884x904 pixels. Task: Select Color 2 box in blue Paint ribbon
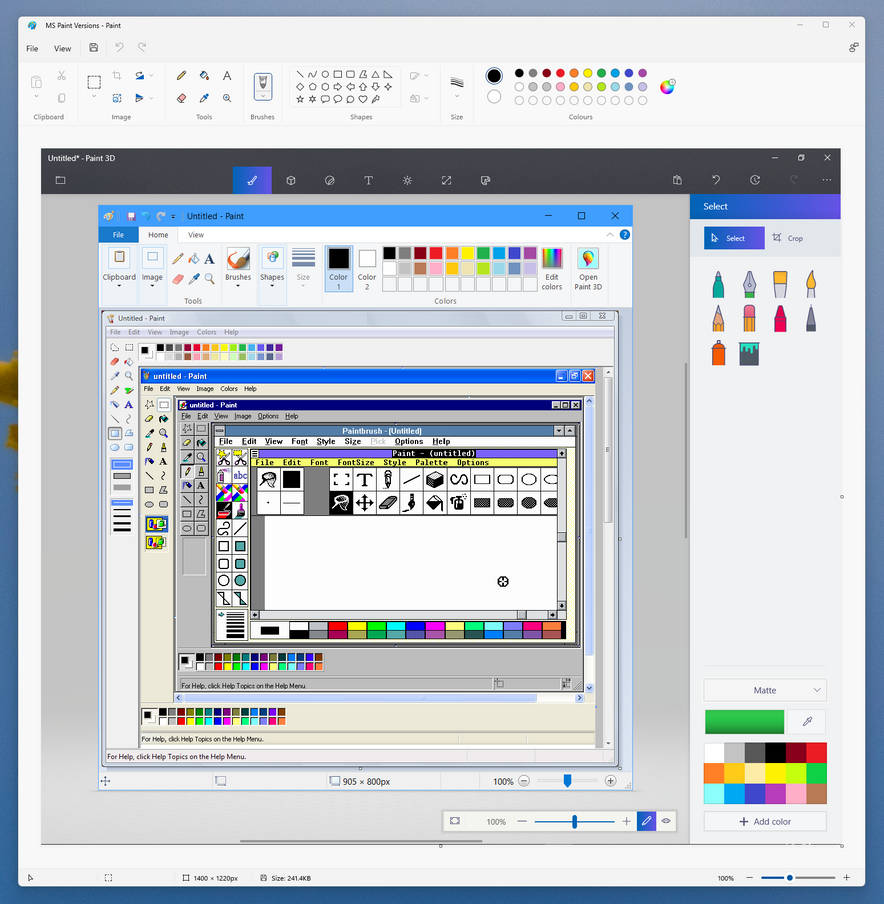click(x=367, y=269)
